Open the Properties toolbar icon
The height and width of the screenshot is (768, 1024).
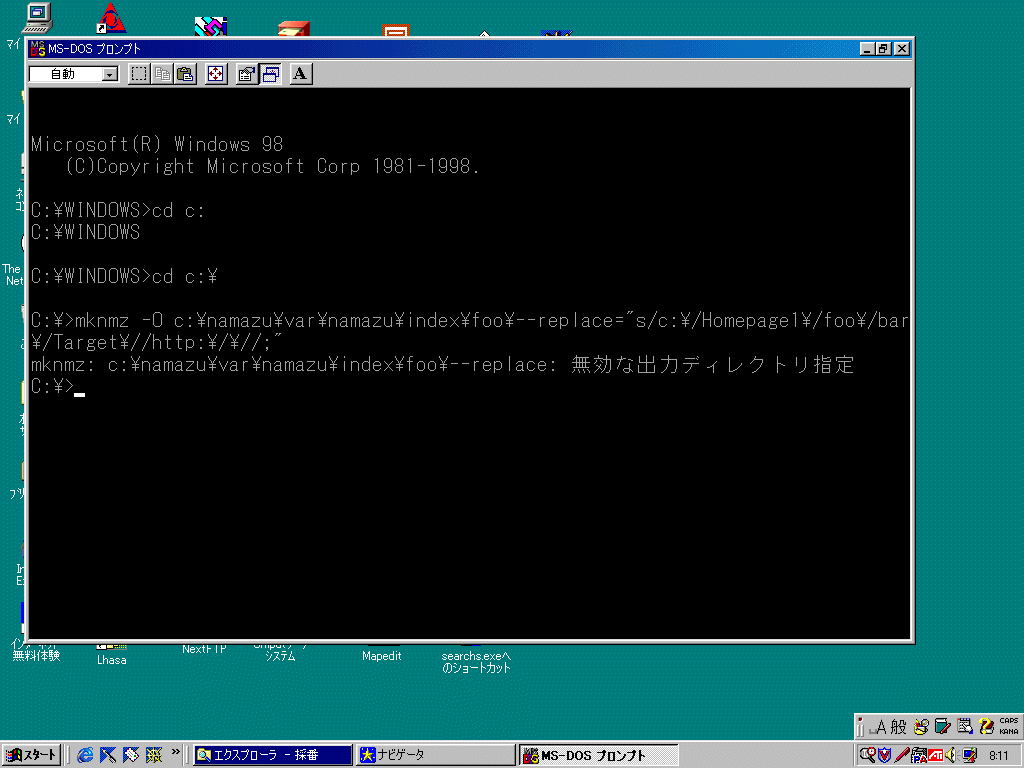click(x=247, y=74)
